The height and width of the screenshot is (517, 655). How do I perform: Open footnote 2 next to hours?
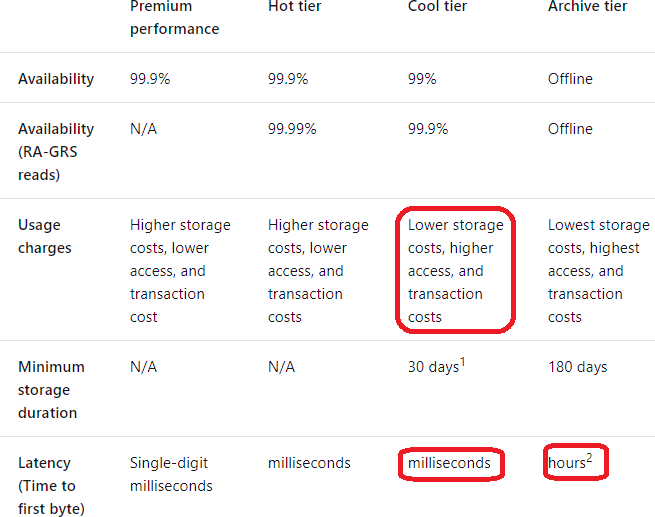(590, 458)
